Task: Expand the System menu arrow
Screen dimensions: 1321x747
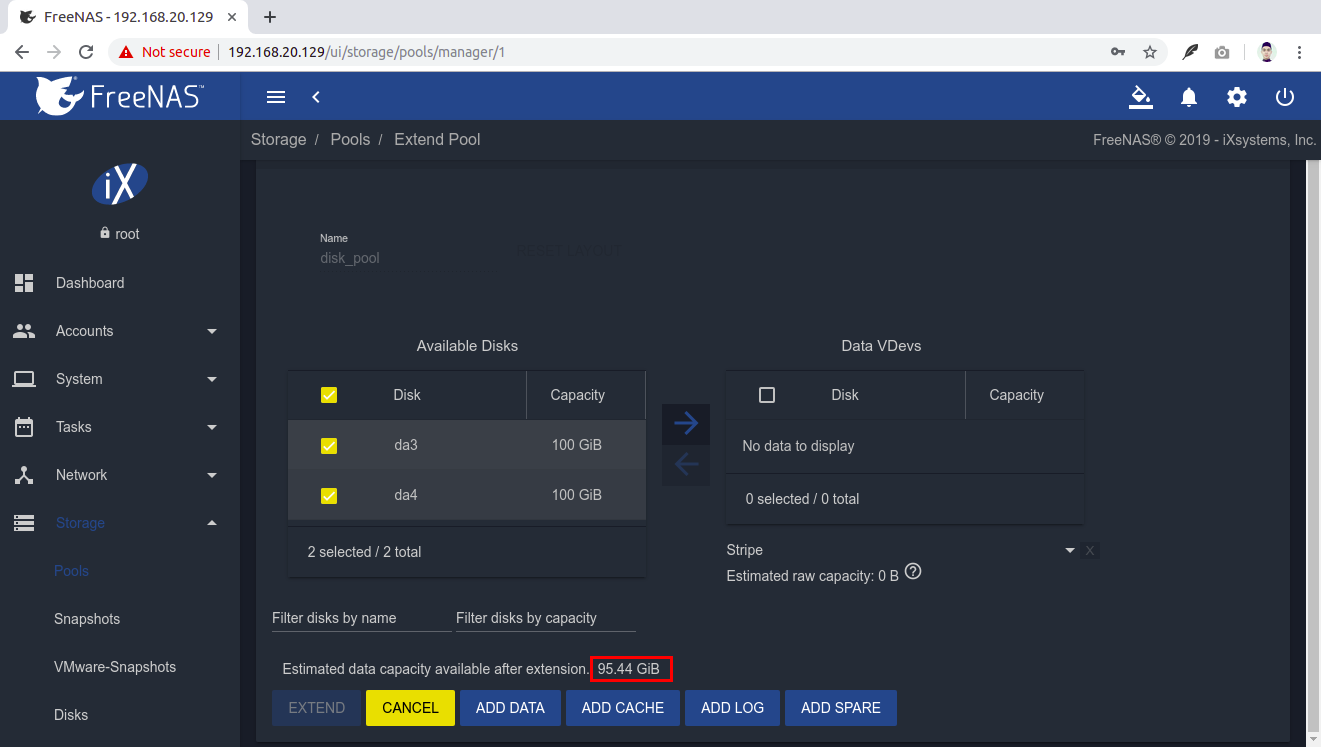Action: tap(212, 379)
